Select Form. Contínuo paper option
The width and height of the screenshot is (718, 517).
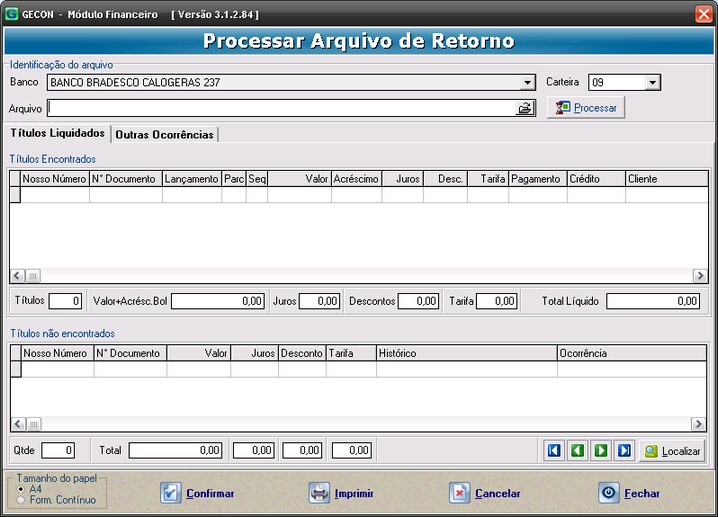21,499
